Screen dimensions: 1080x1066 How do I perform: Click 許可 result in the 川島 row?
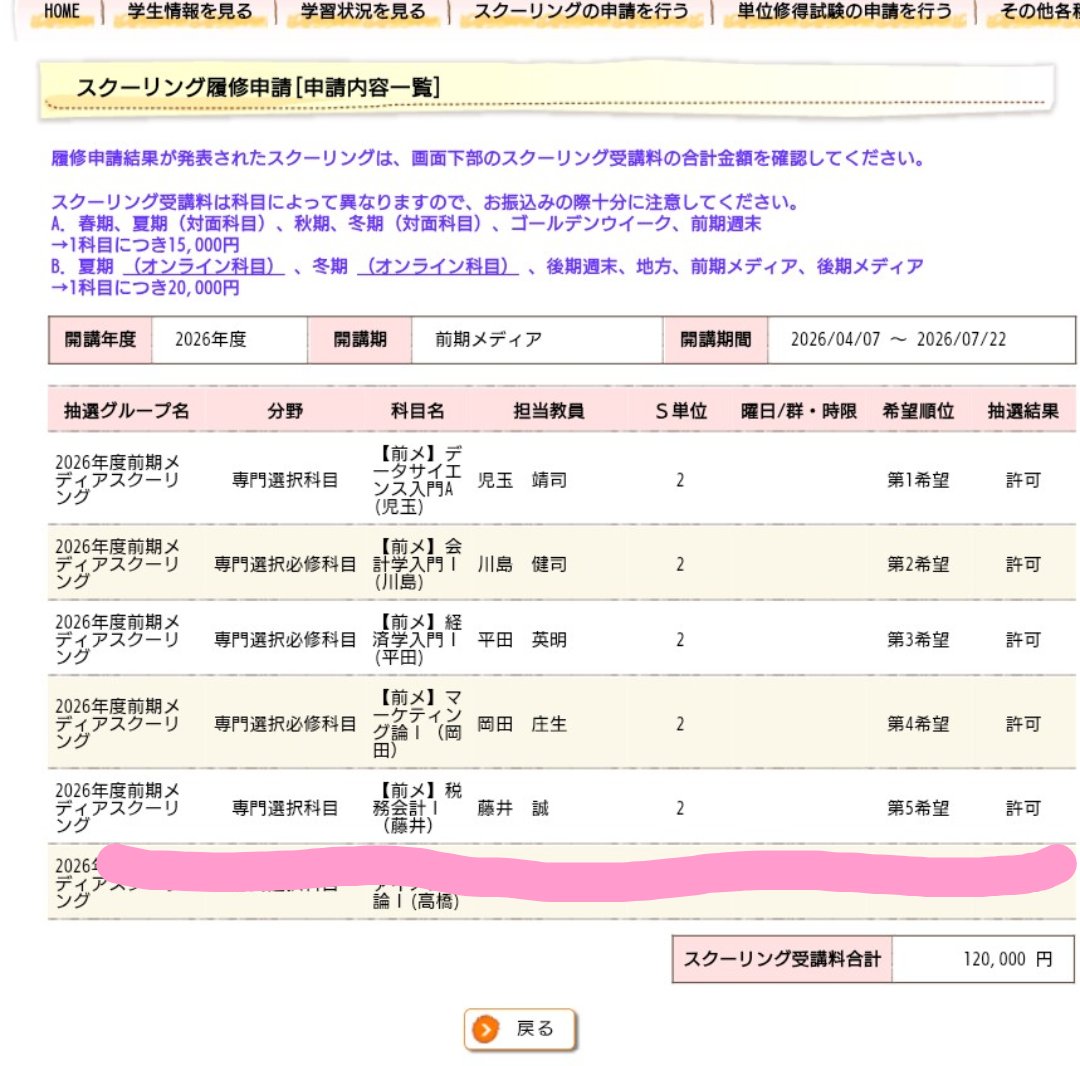pyautogui.click(x=1023, y=564)
